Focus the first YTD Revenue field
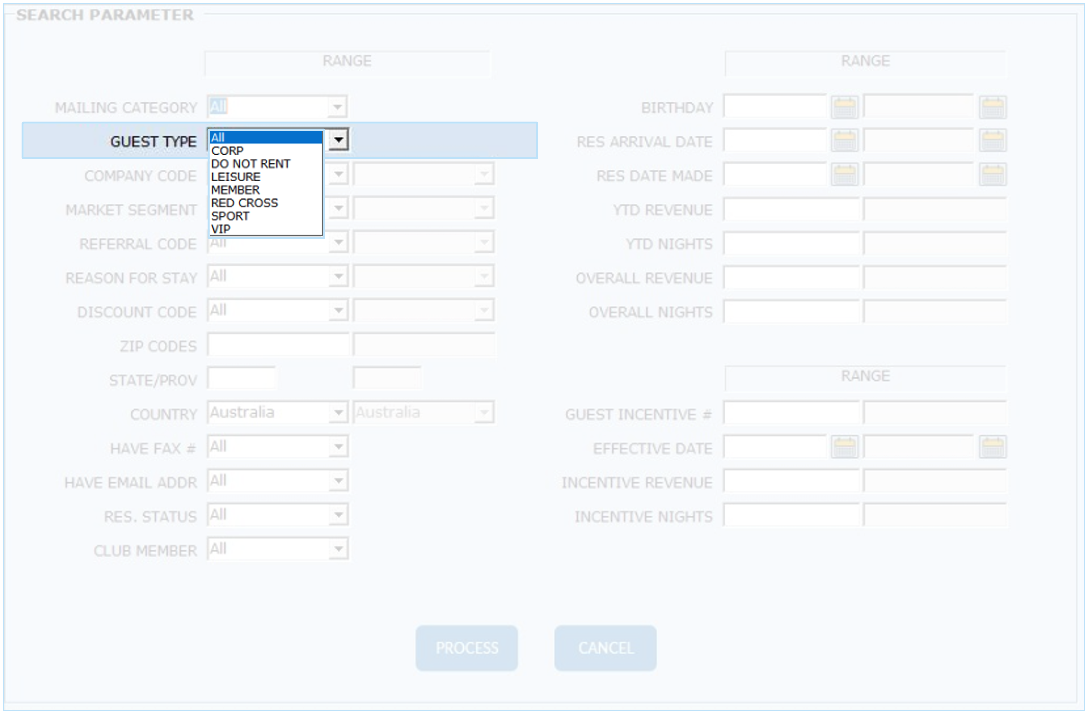 tap(791, 210)
